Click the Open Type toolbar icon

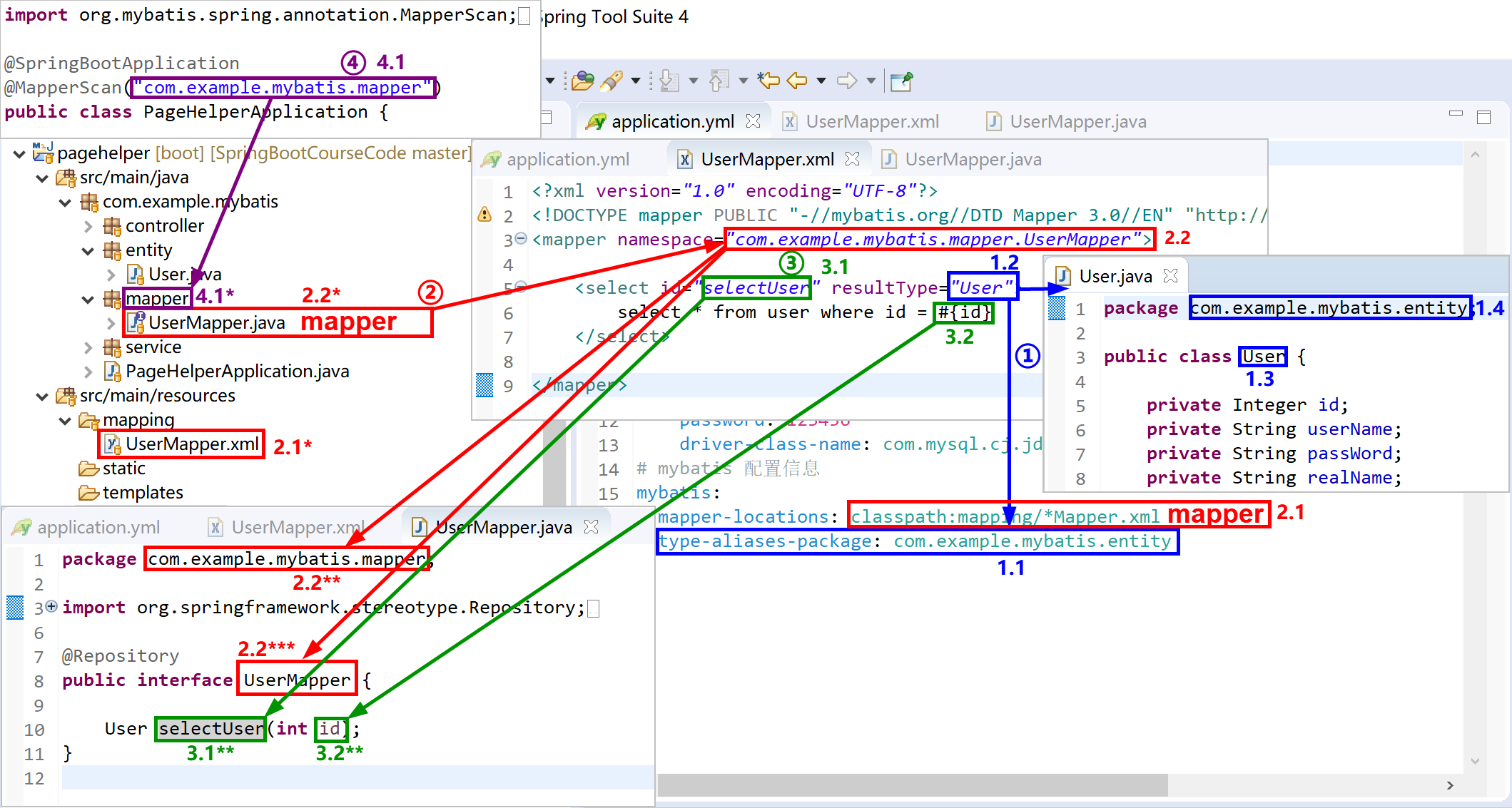[x=582, y=81]
